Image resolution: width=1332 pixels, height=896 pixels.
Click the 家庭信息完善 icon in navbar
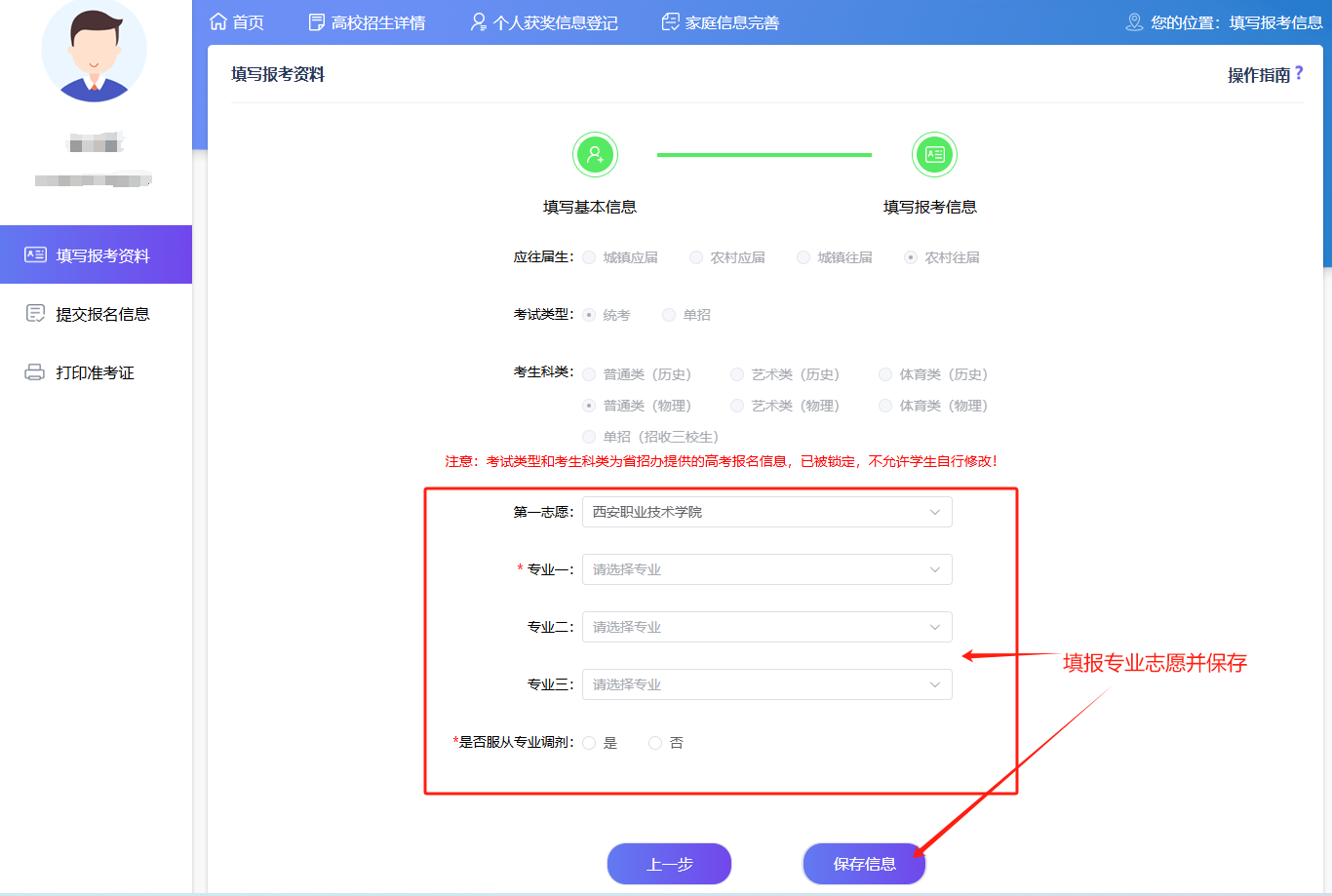[670, 21]
